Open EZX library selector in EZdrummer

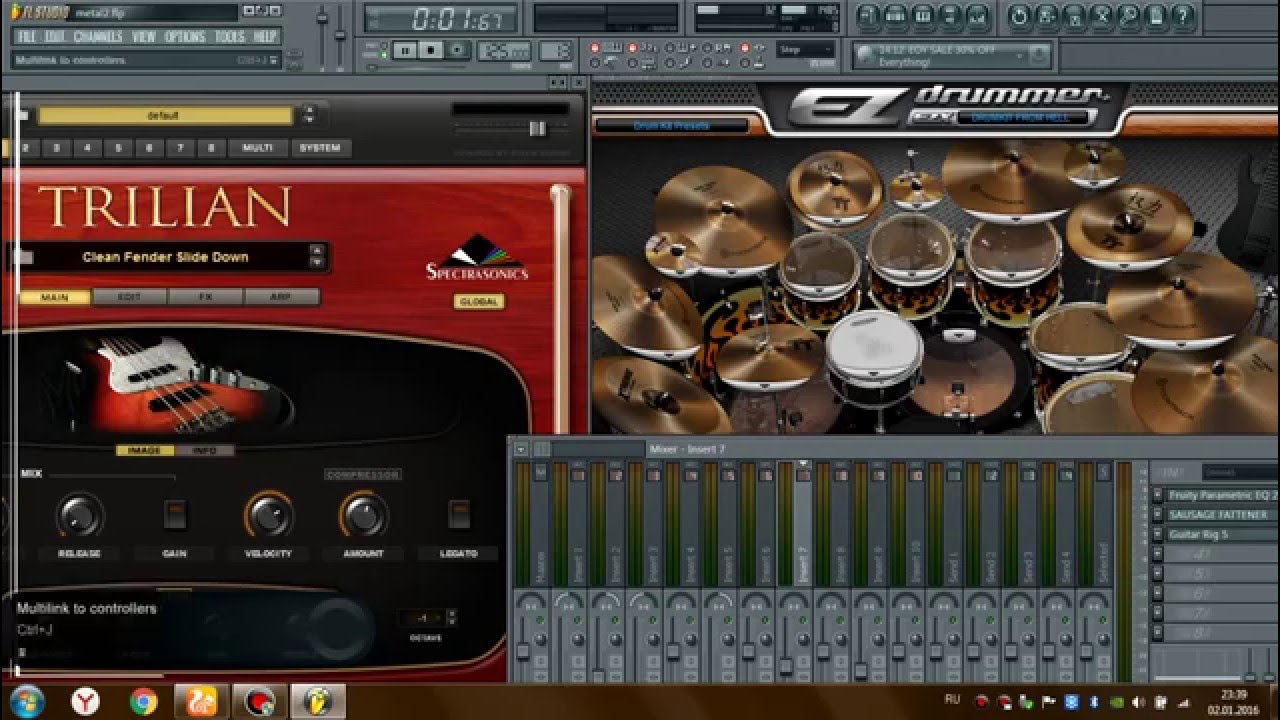pyautogui.click(x=1025, y=118)
